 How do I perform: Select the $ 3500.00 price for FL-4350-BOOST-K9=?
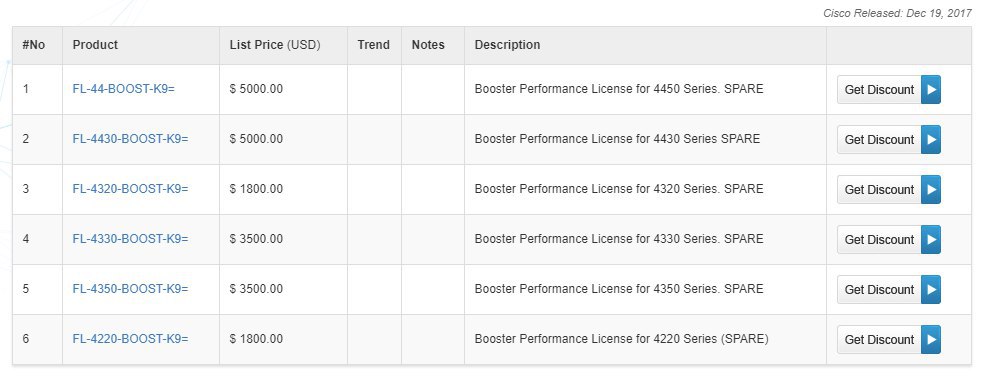256,289
